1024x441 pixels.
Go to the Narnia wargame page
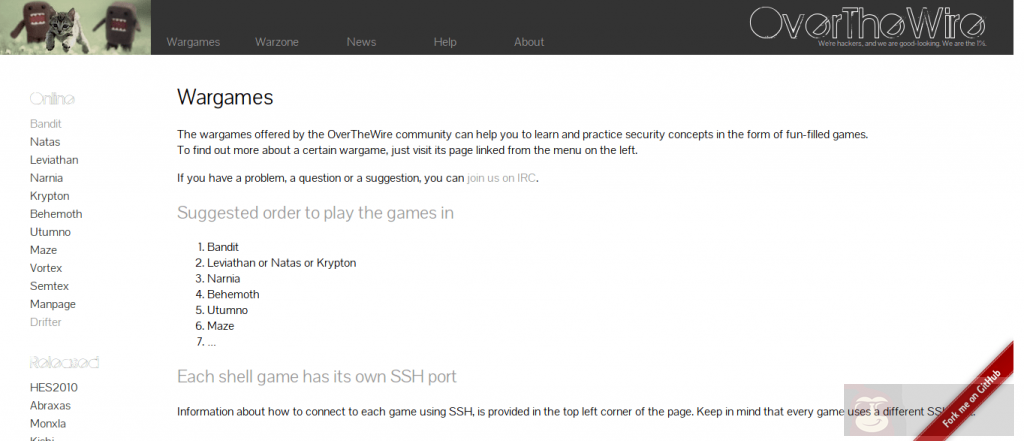[46, 178]
